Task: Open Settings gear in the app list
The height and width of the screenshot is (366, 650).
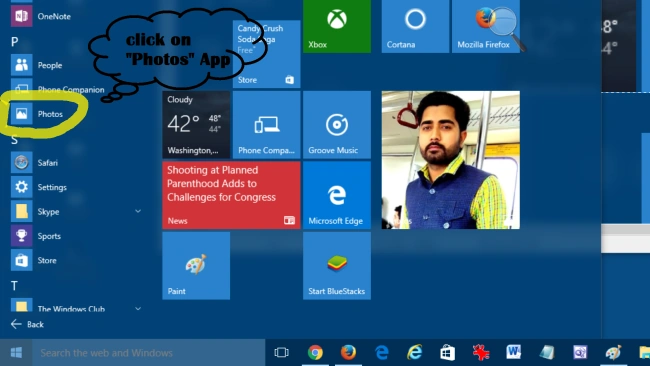Action: [x=39, y=187]
